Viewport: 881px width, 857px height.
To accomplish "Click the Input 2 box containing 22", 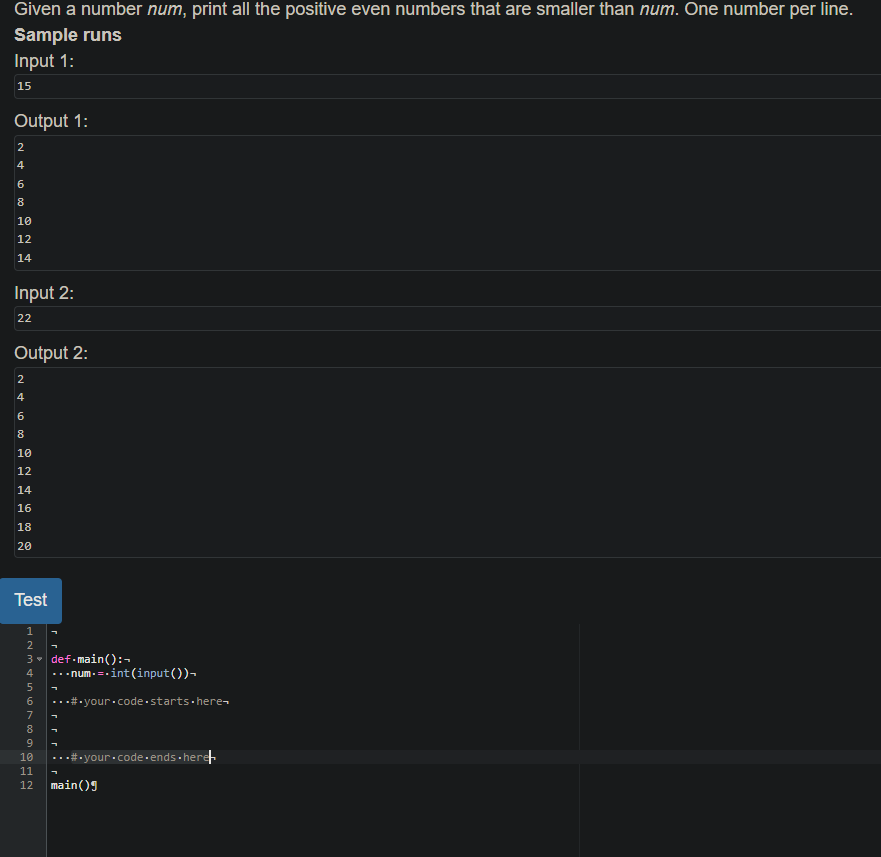I will click(x=447, y=319).
